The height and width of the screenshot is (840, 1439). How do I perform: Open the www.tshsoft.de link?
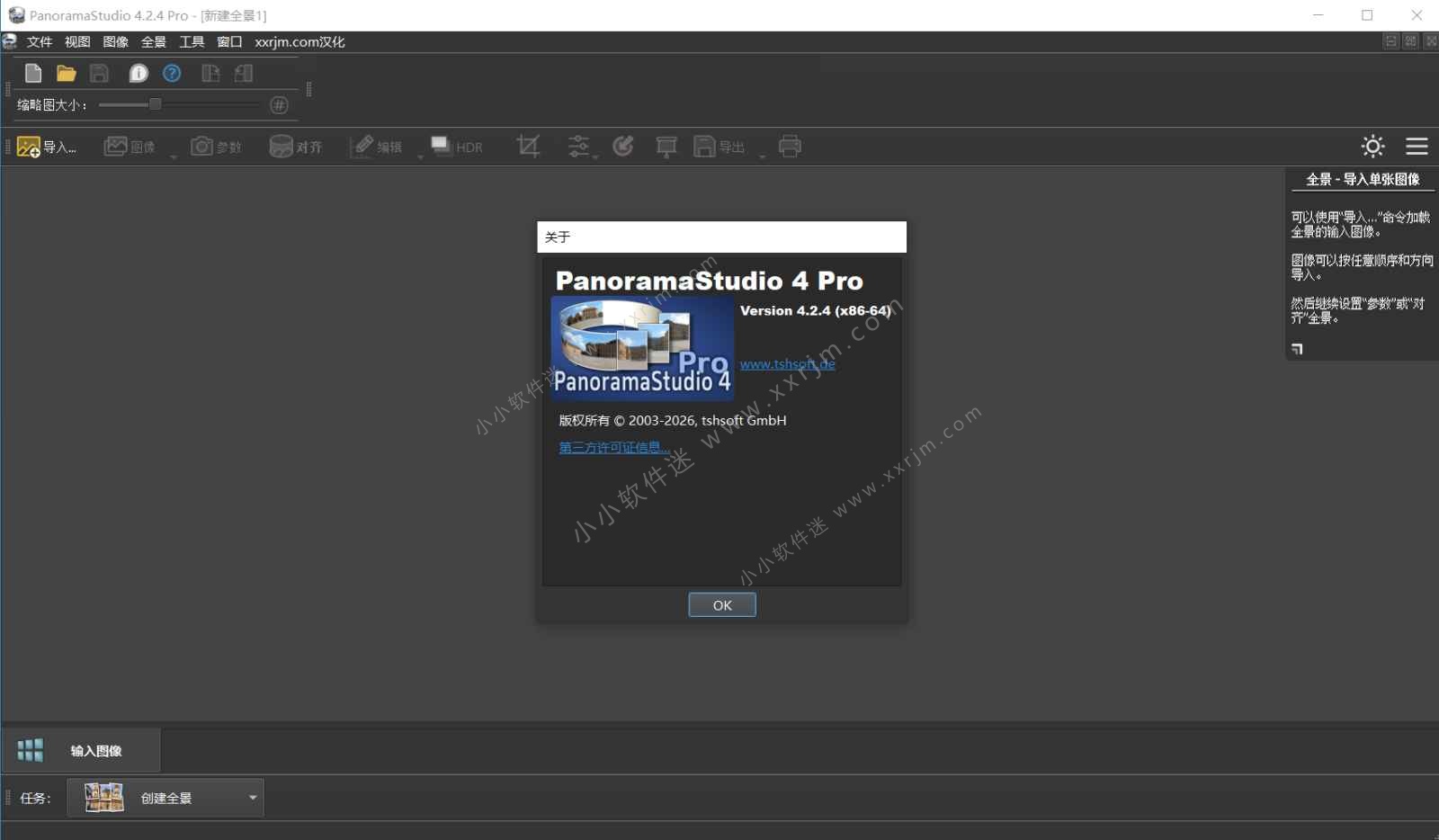point(788,364)
